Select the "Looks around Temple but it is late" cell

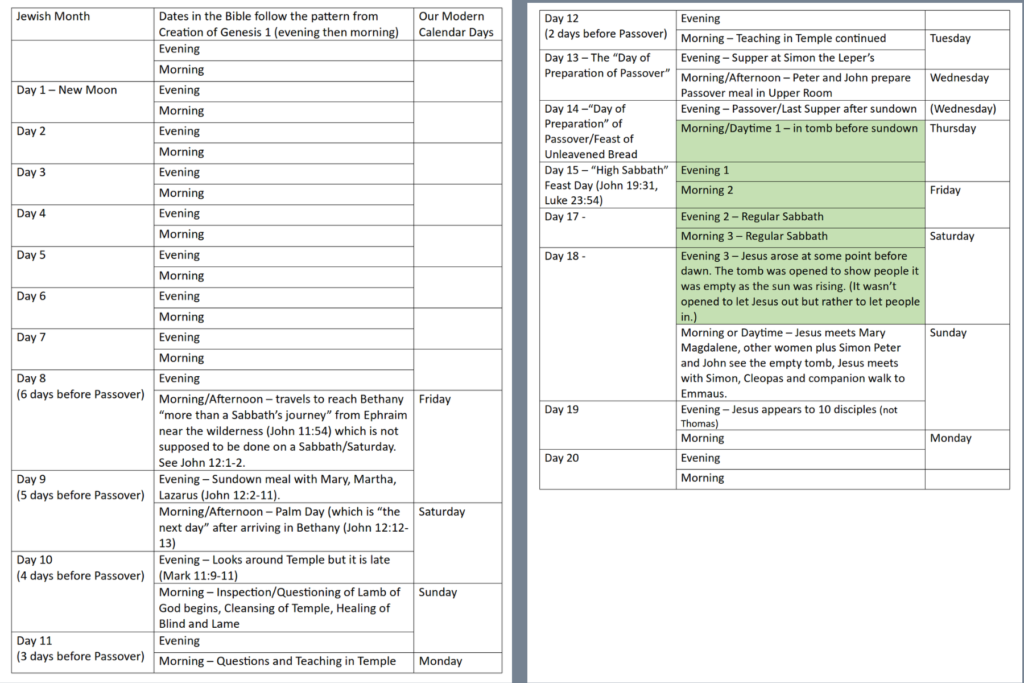[284, 567]
